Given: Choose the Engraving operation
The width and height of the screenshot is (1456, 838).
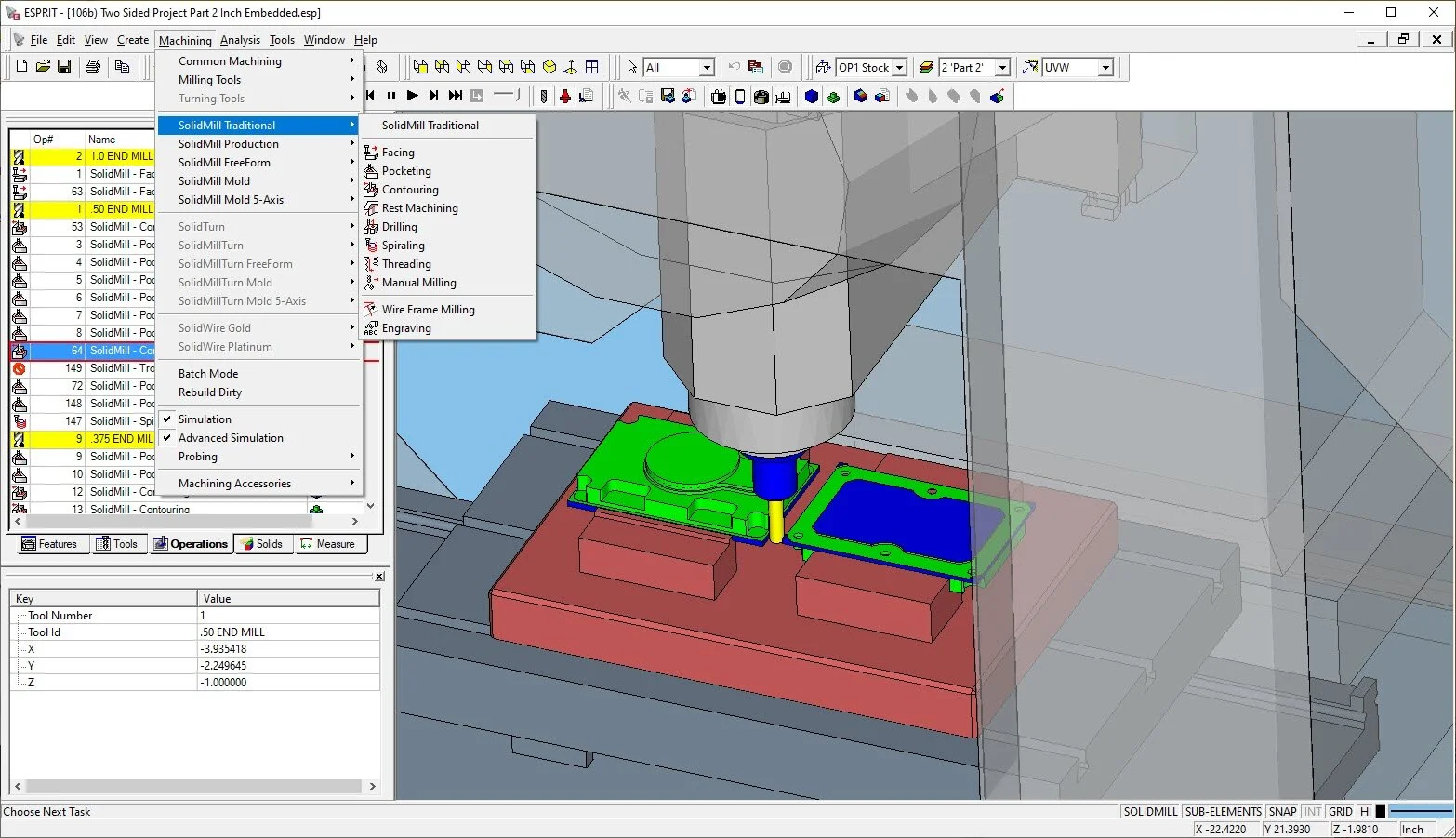Looking at the screenshot, I should coord(449,328).
